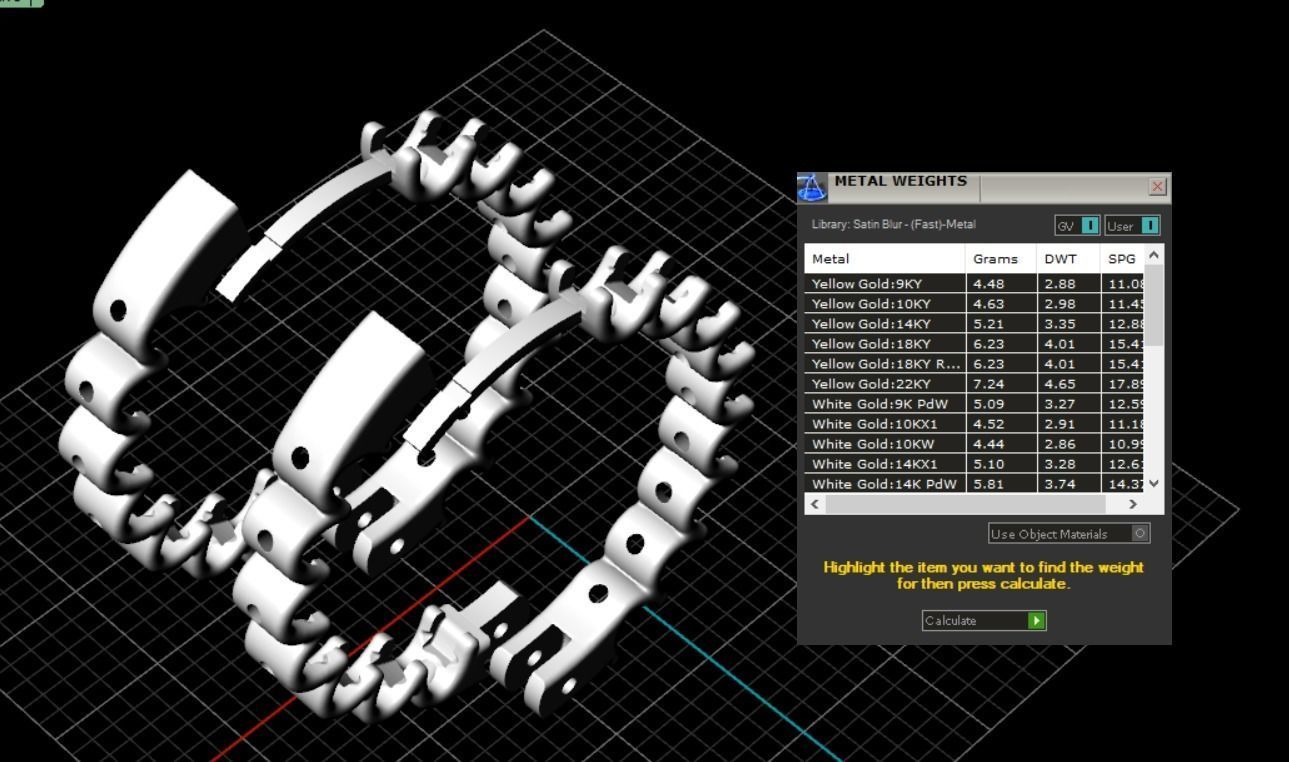The image size is (1289, 762).
Task: Click the 2.88 DWT value
Action: pos(1059,284)
